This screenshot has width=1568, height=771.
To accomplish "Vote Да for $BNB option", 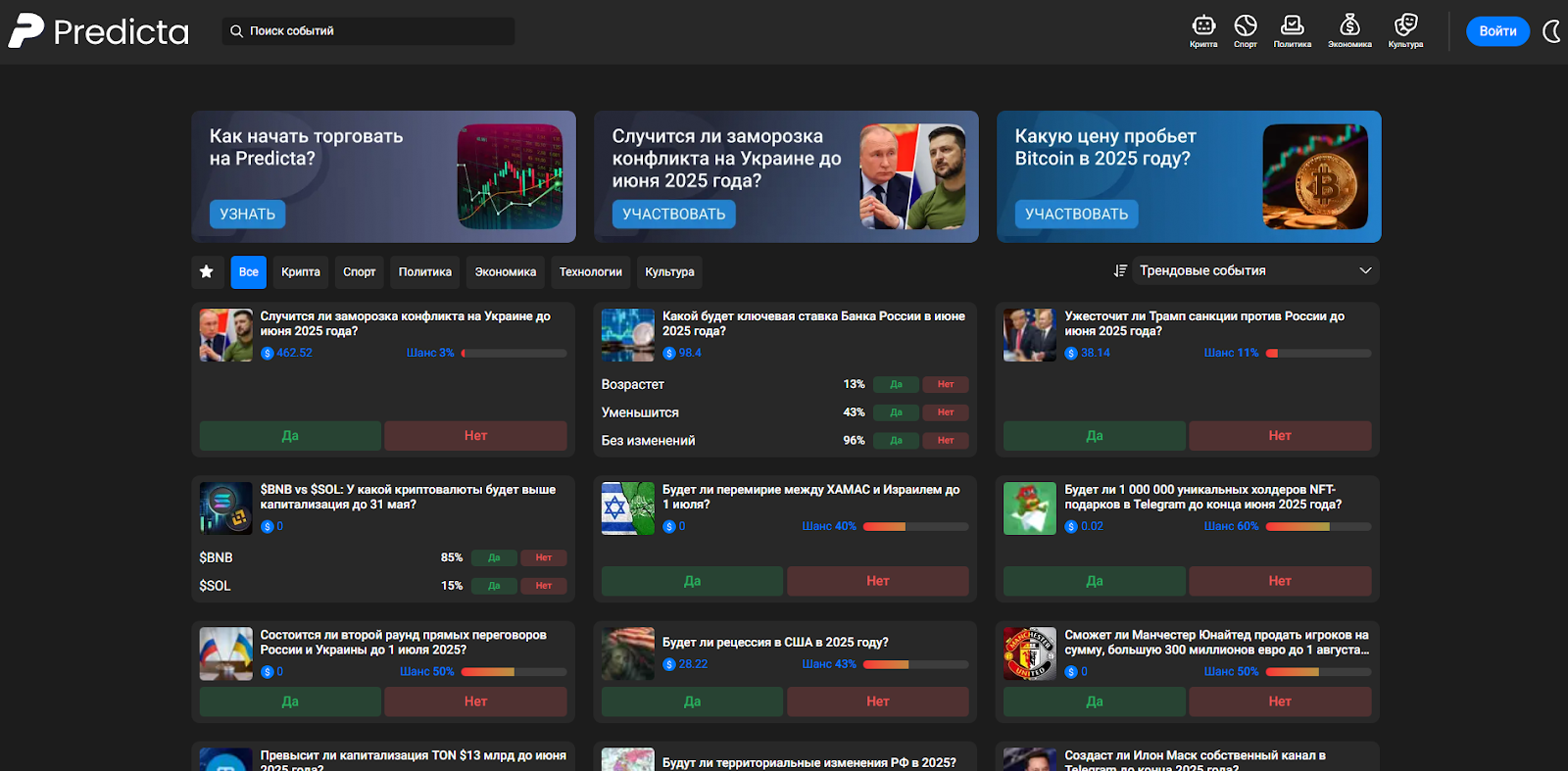I will tap(494, 557).
